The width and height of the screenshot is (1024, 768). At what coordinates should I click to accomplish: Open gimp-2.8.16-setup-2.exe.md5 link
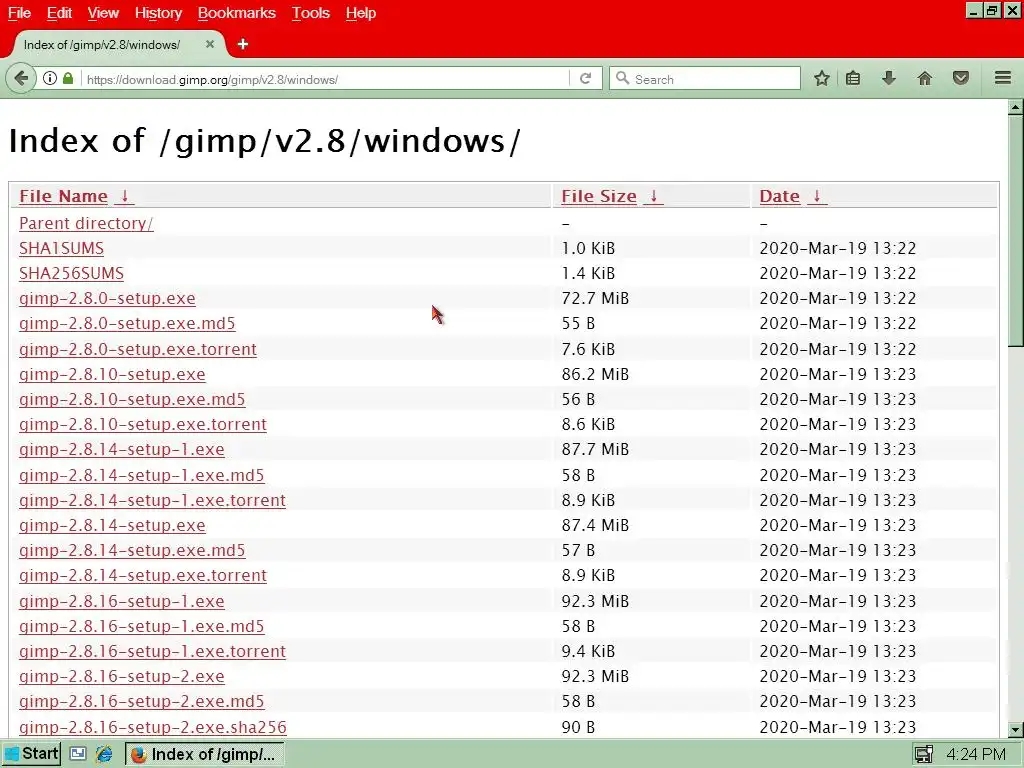142,701
